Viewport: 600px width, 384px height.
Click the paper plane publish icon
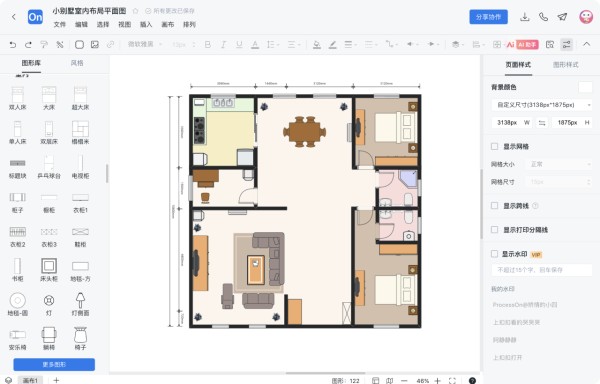point(562,17)
